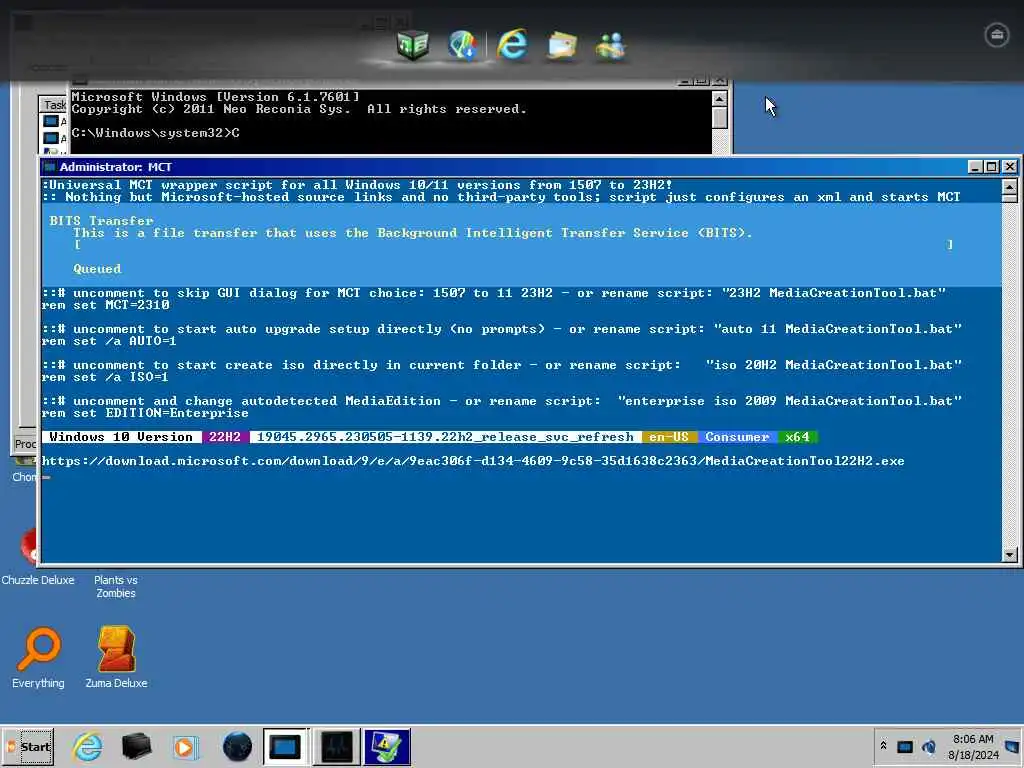This screenshot has width=1024, height=768.
Task: Open the Plants vs Zombies desktop shortcut
Action: (x=116, y=586)
